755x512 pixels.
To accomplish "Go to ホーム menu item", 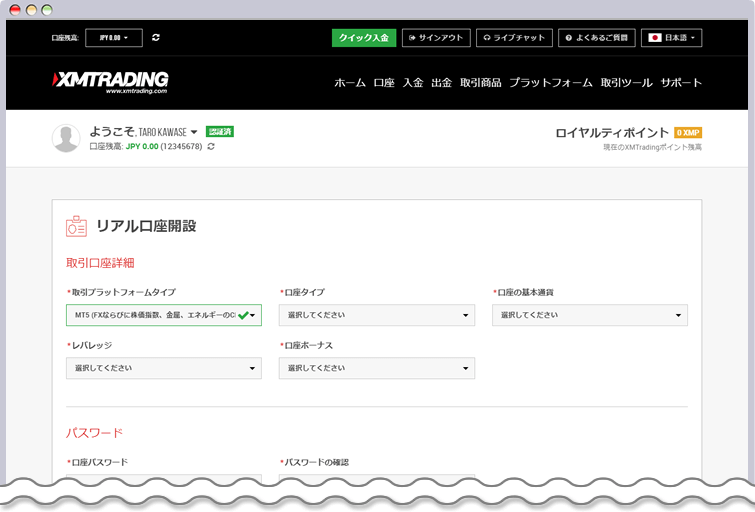I will (350, 83).
